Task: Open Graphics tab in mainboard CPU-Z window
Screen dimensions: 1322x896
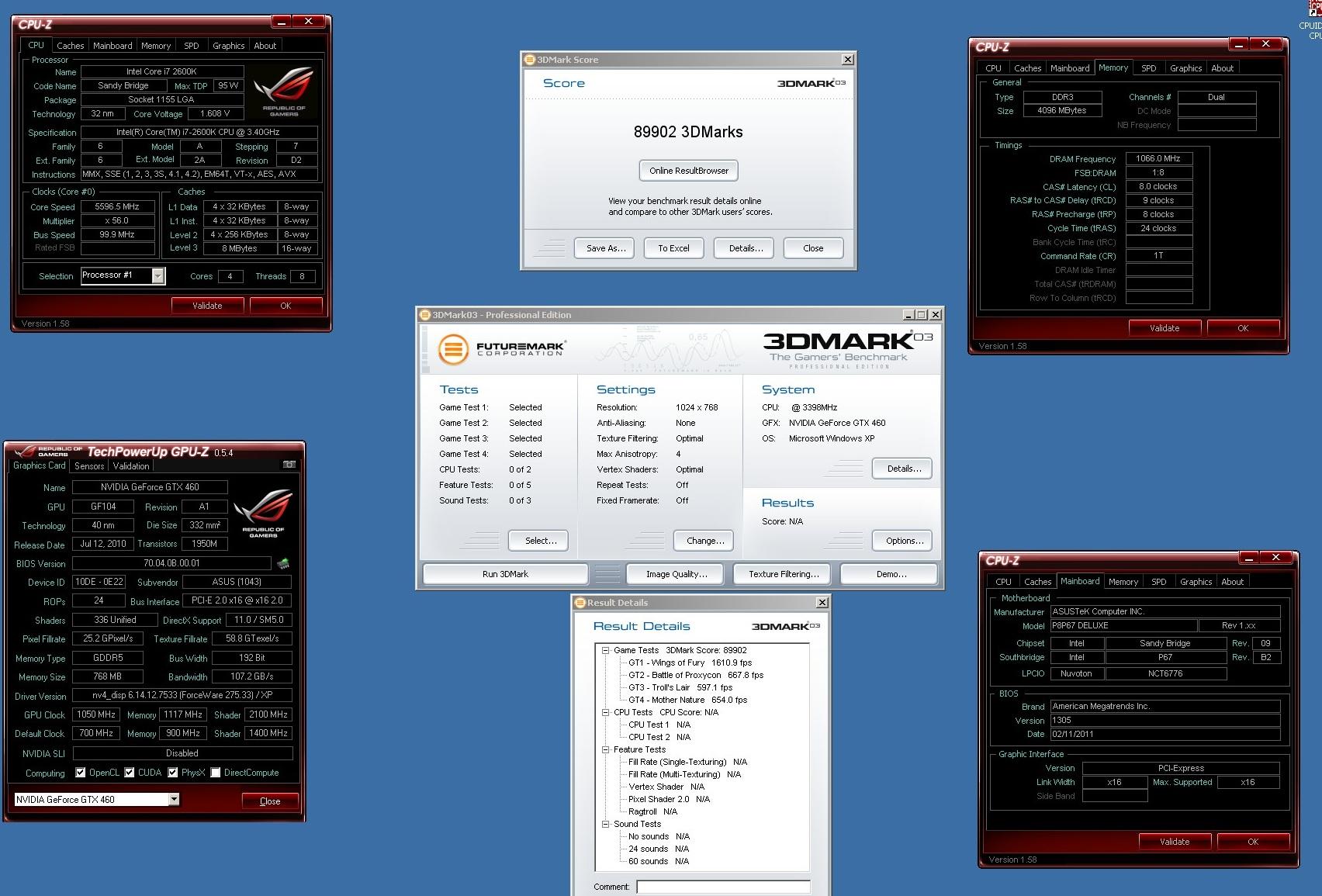Action: 1196,582
